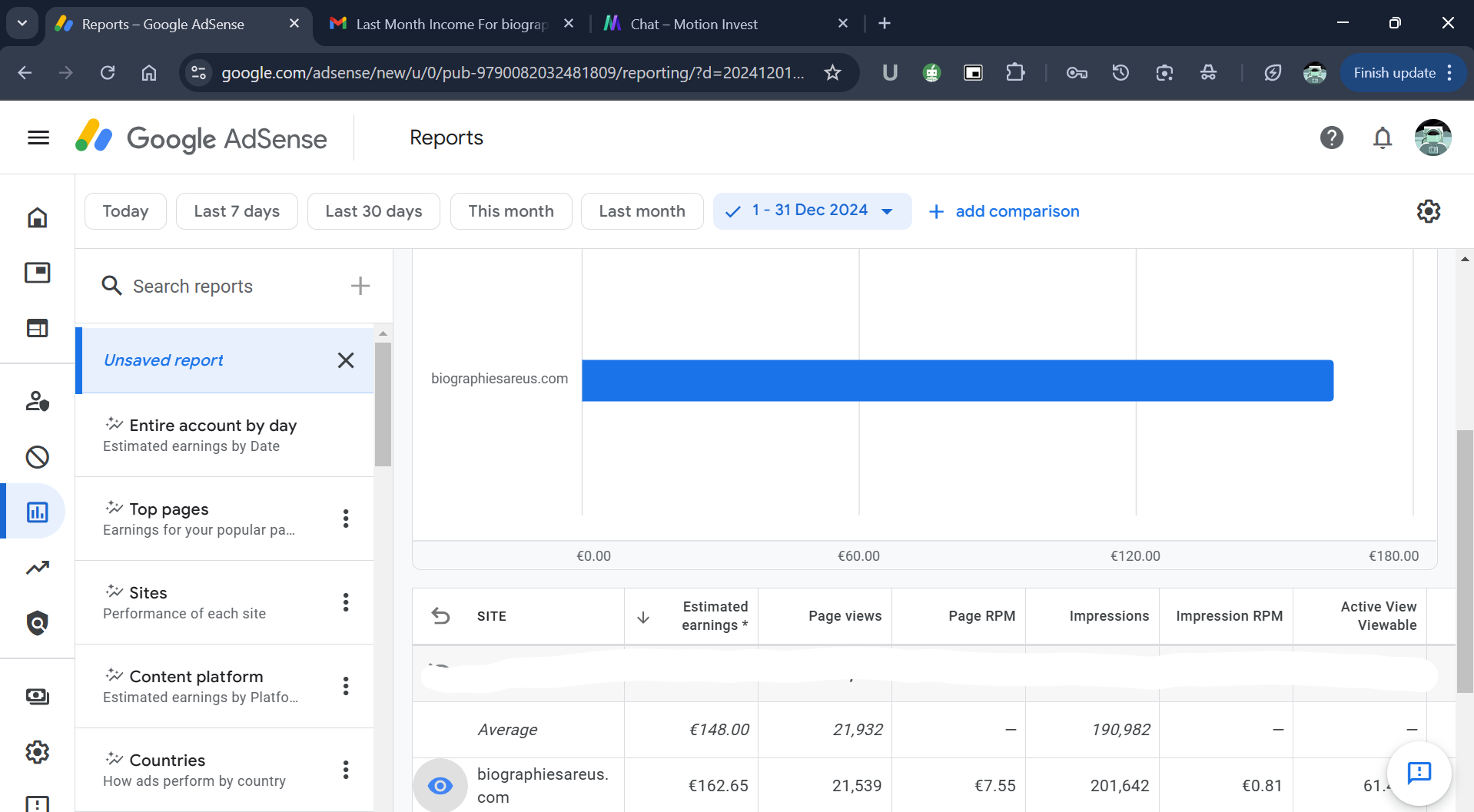Select the Last 30 days range

373,211
